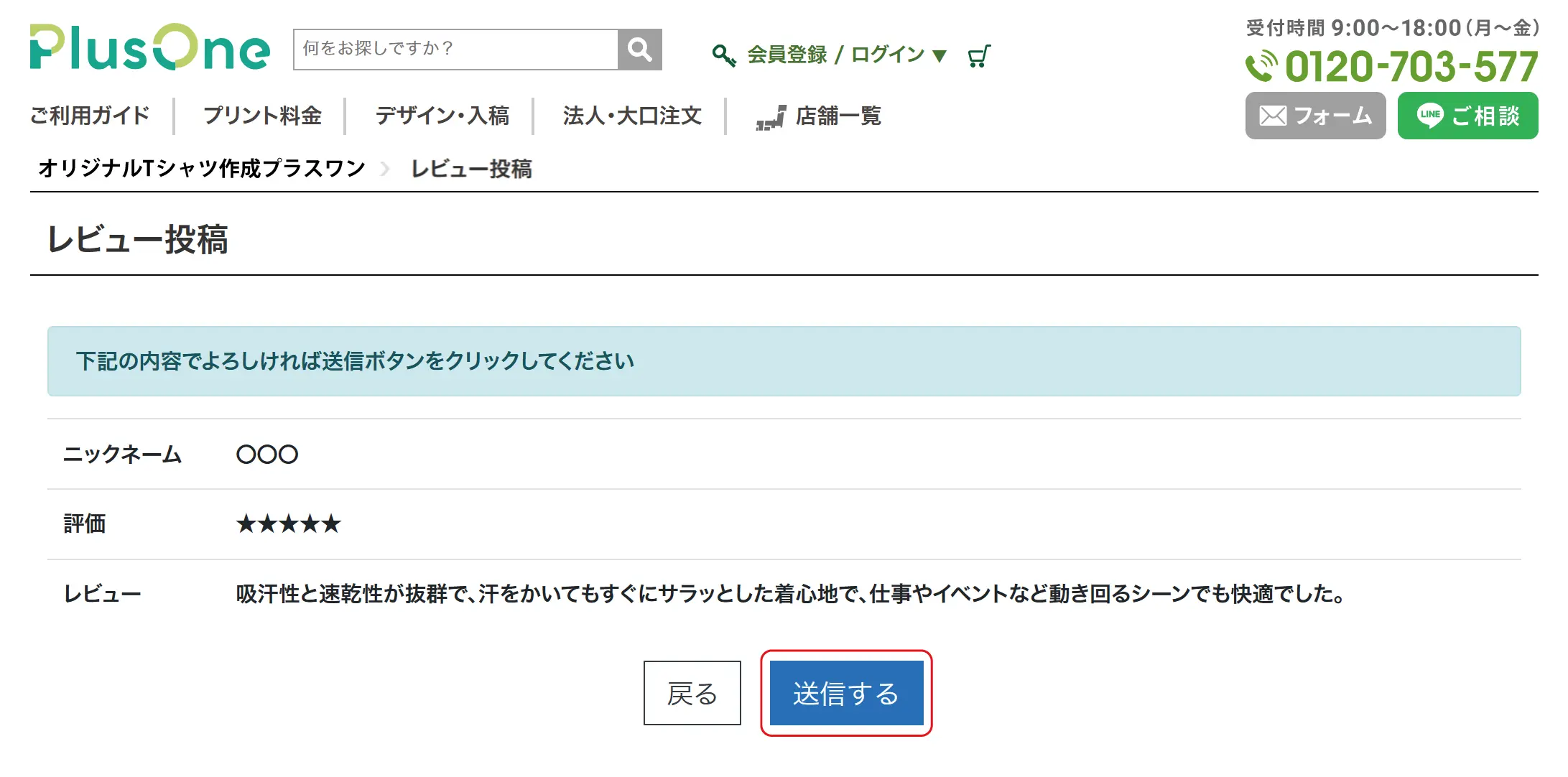This screenshot has height=777, width=1568.
Task: Click the shopping cart icon
Action: 978,56
